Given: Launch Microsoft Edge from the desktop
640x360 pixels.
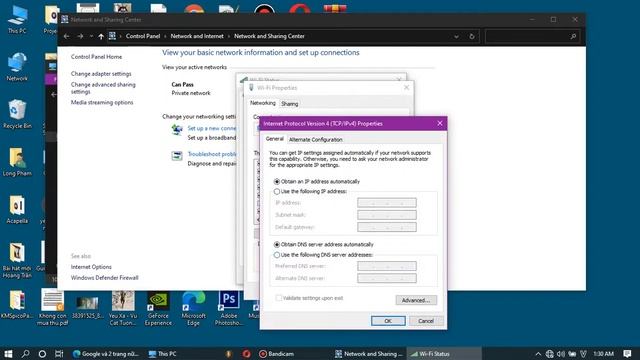Looking at the screenshot, I should [x=193, y=308].
